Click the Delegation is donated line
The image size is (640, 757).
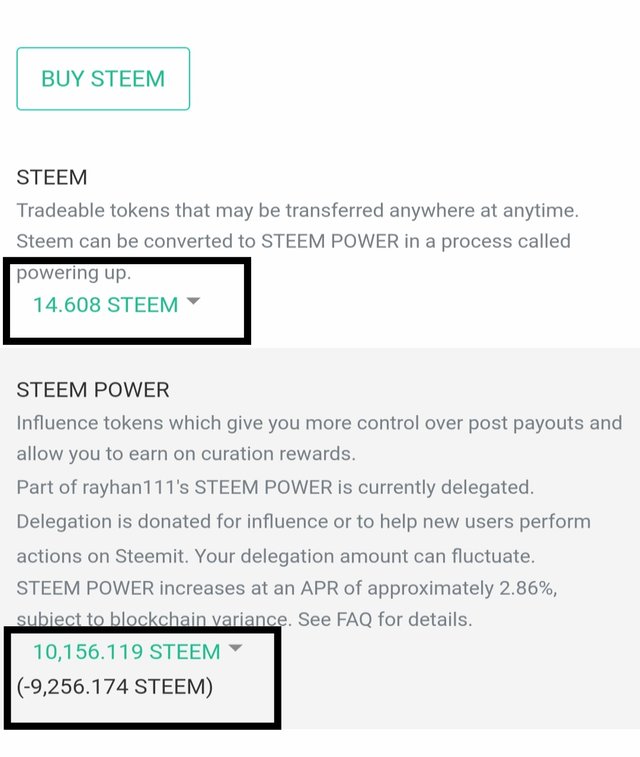point(304,521)
